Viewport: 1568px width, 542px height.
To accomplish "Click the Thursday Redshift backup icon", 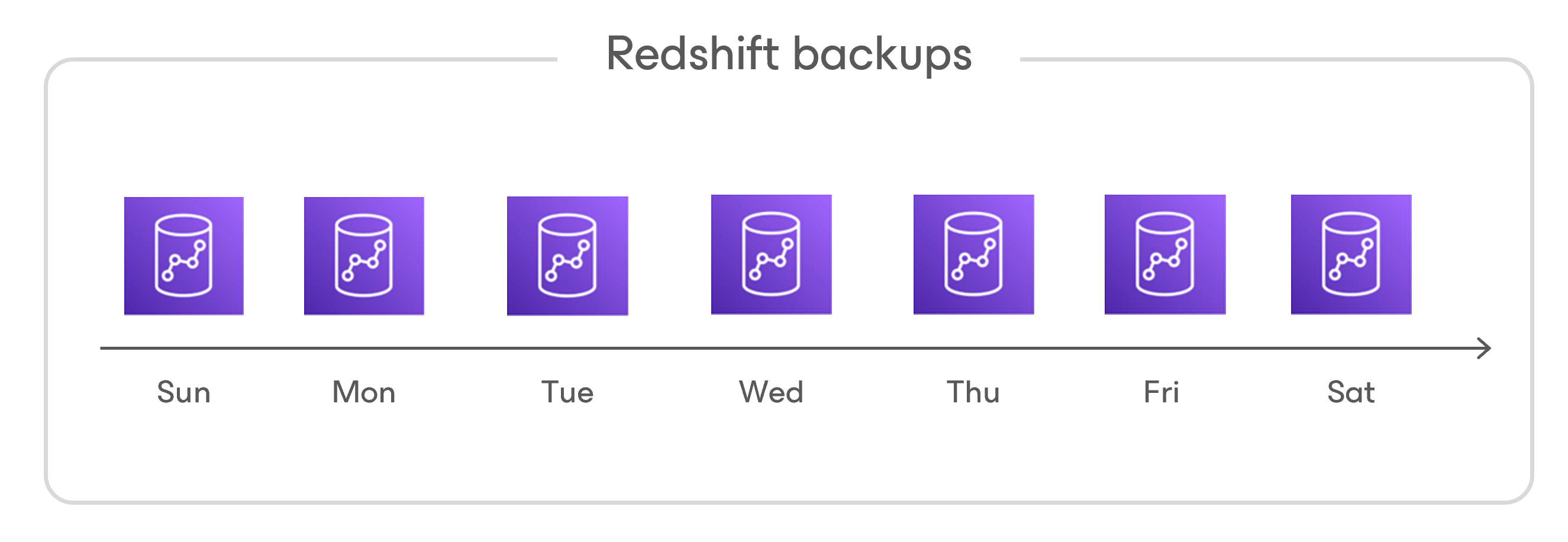I will point(973,254).
